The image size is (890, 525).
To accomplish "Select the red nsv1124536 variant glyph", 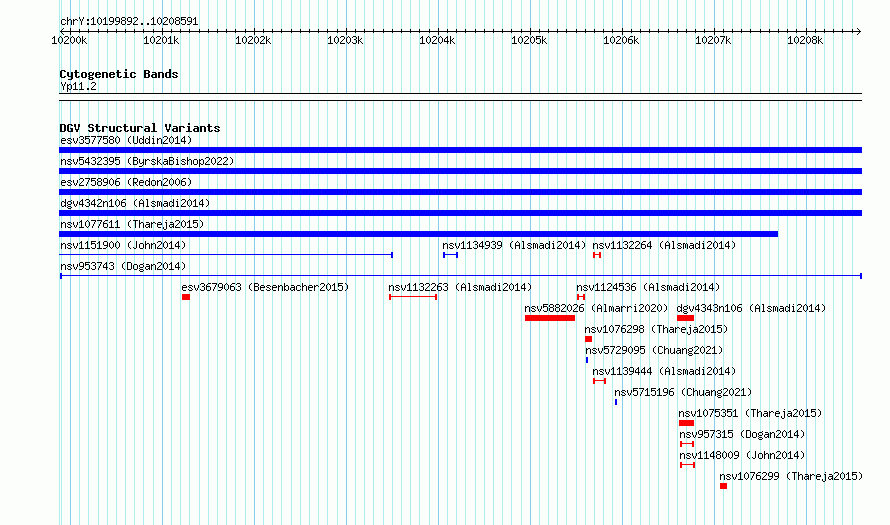I will pyautogui.click(x=581, y=297).
